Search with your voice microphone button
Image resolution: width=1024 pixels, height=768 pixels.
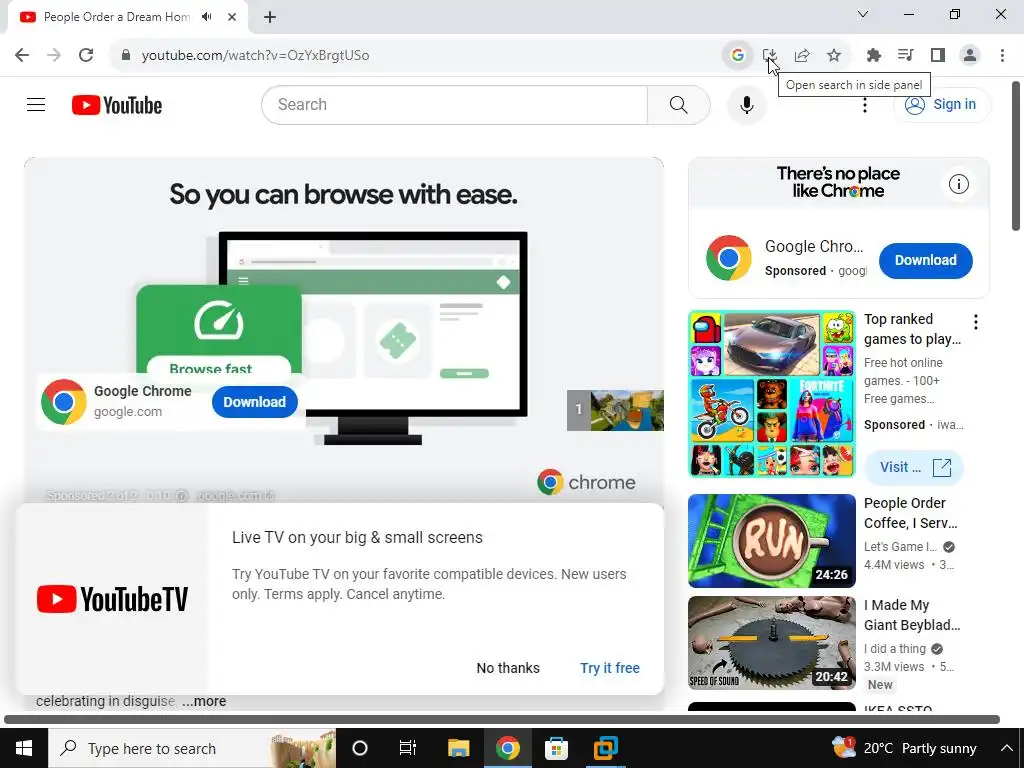(746, 104)
